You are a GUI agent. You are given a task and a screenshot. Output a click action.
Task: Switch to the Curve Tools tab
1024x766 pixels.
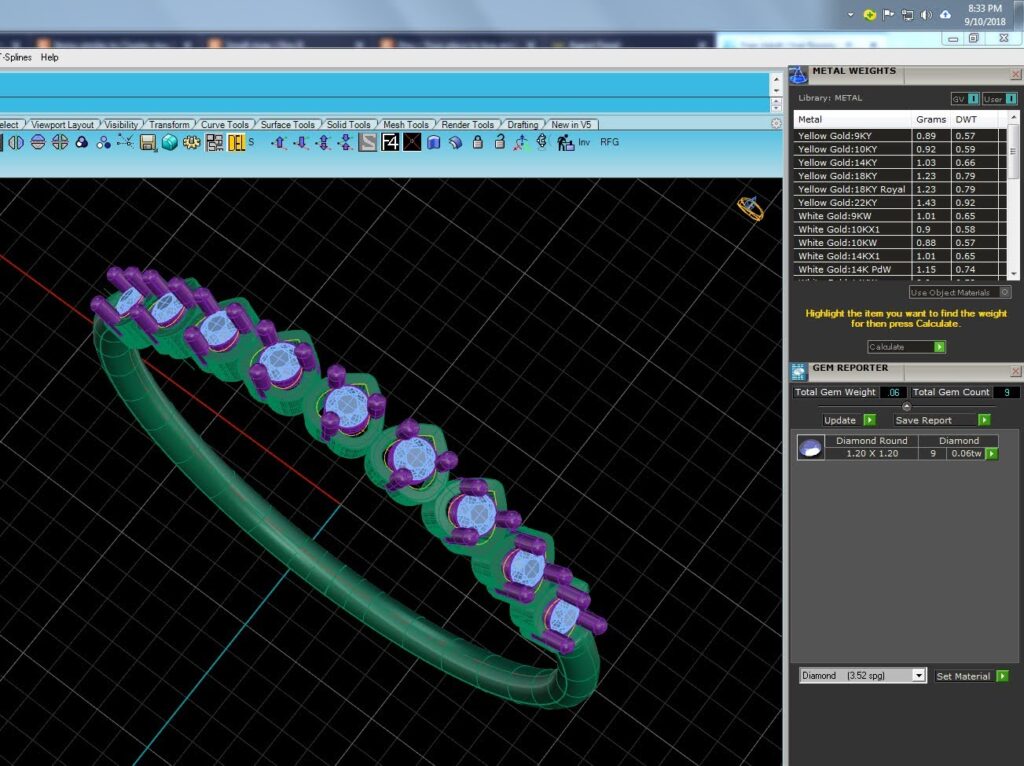[x=224, y=124]
